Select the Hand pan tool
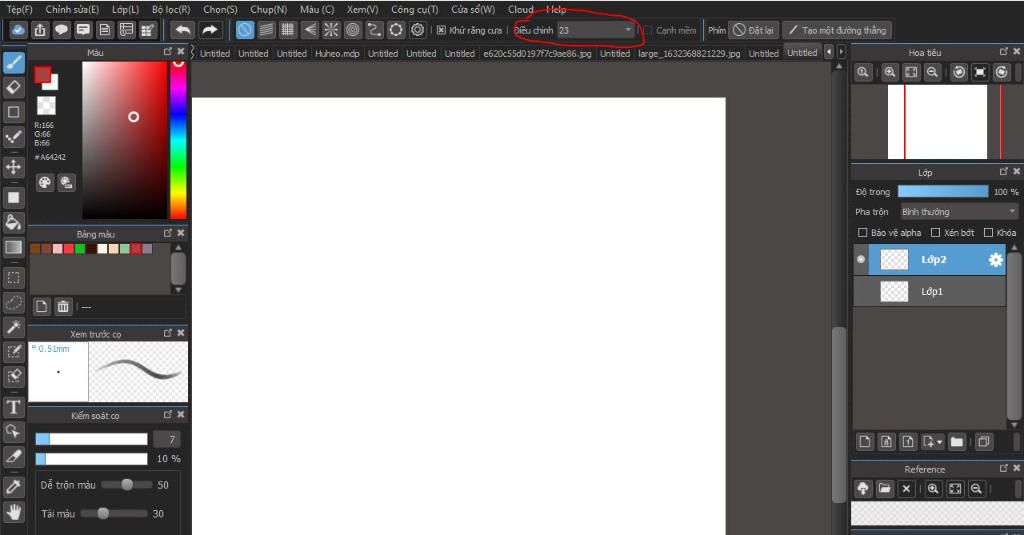The width and height of the screenshot is (1024, 535). (14, 512)
